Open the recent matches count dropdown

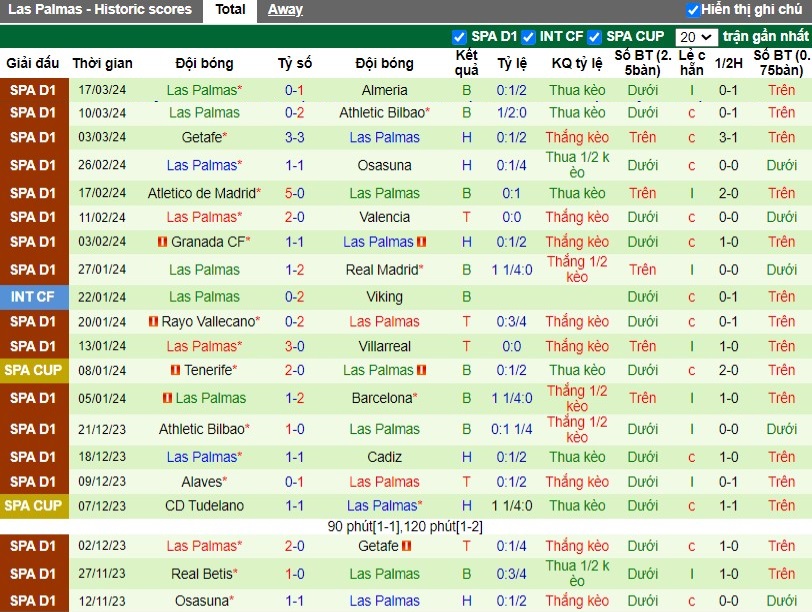click(697, 37)
